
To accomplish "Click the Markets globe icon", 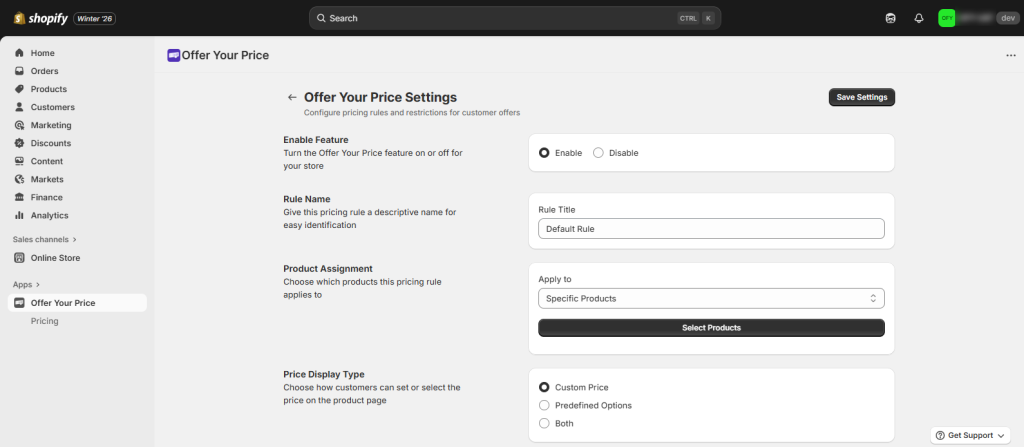I will pos(20,179).
